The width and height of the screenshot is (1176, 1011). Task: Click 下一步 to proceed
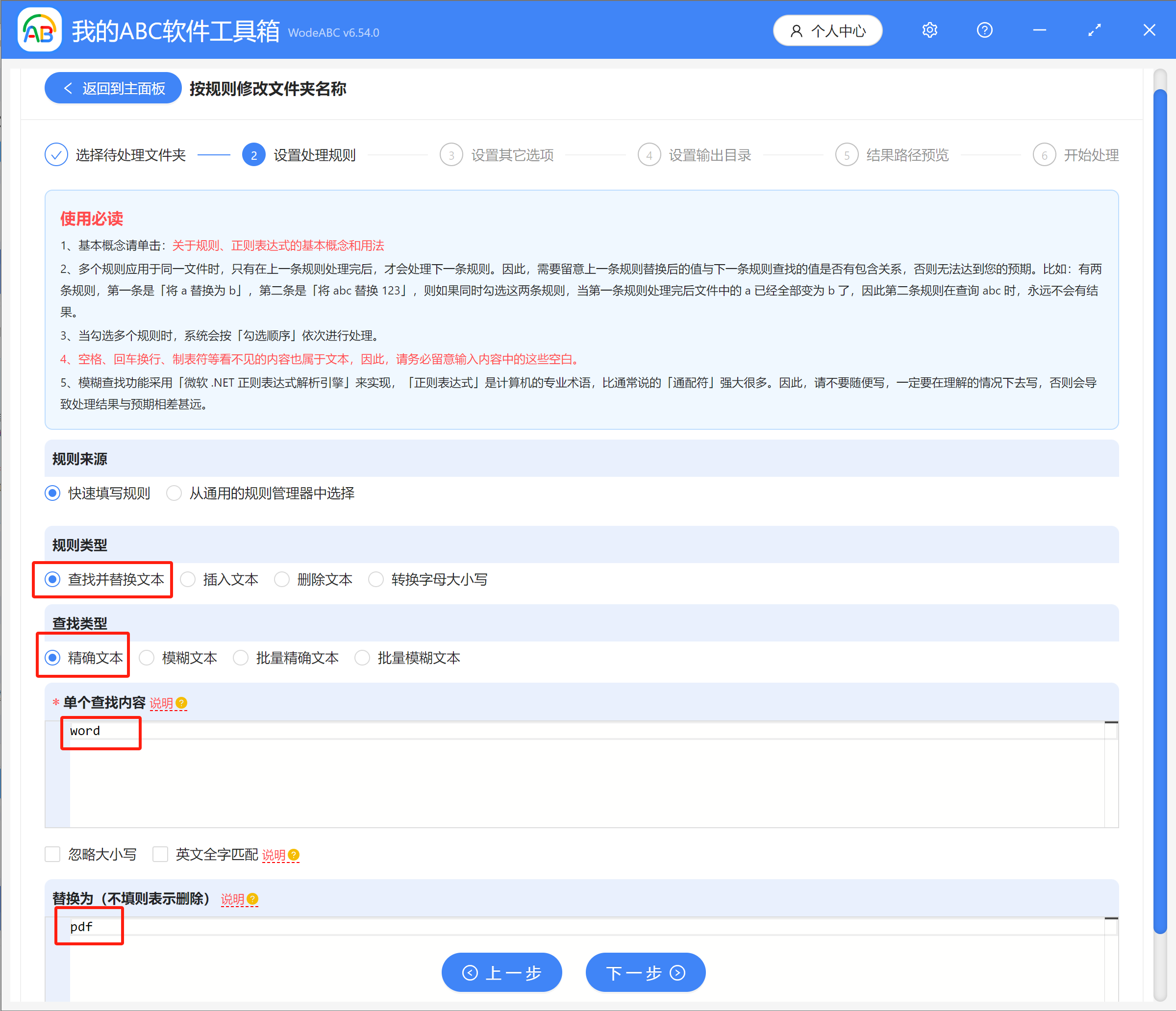click(x=645, y=972)
